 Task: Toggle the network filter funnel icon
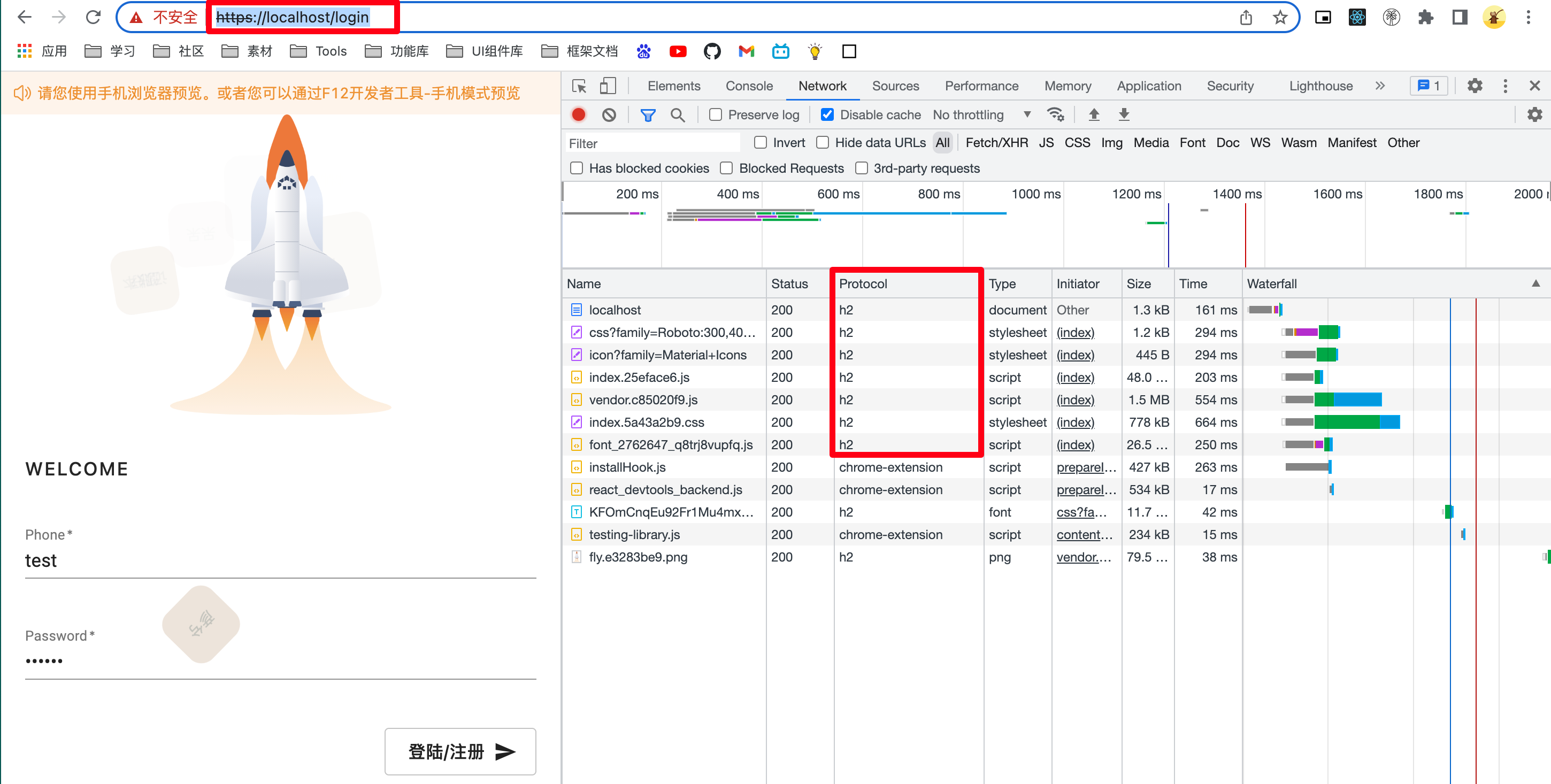(x=648, y=114)
